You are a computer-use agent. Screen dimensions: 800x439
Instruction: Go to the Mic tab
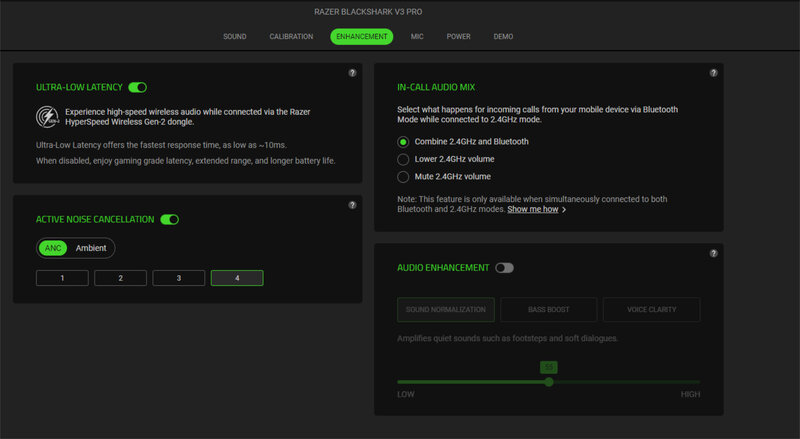tap(417, 37)
